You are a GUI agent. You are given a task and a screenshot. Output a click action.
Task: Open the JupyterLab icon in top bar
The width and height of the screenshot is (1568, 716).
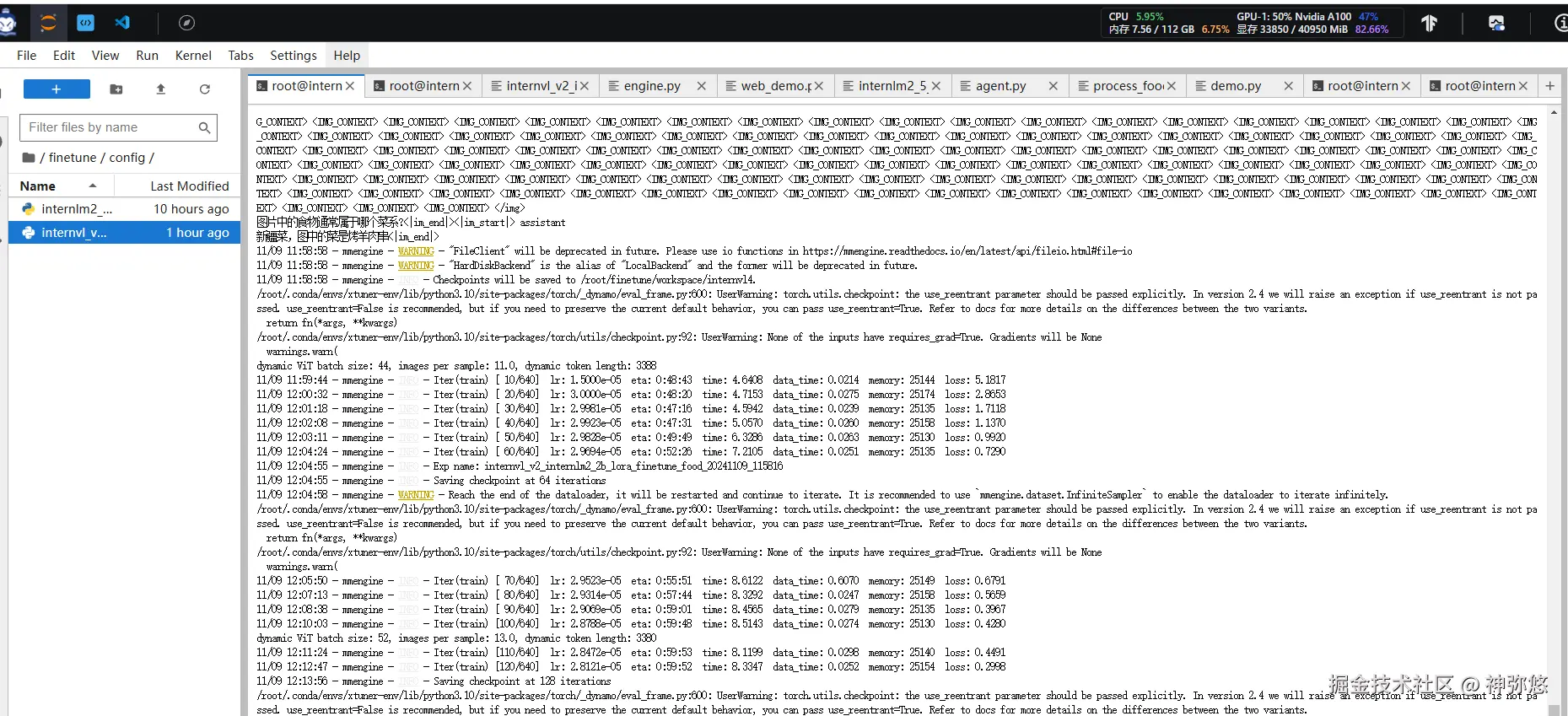coord(48,24)
